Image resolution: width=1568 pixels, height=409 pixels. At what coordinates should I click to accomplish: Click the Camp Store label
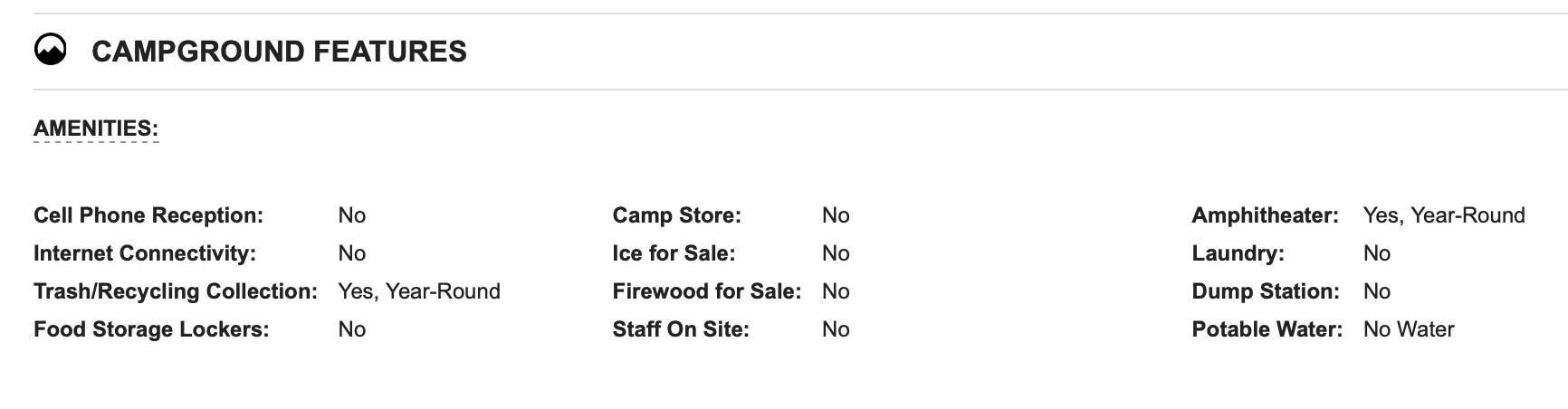pyautogui.click(x=676, y=215)
